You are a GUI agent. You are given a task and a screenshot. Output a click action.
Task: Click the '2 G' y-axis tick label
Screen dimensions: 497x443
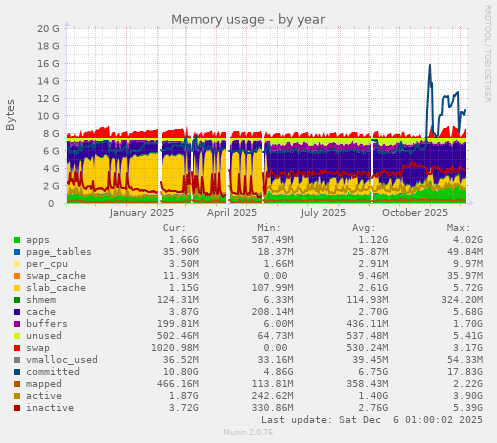click(51, 186)
